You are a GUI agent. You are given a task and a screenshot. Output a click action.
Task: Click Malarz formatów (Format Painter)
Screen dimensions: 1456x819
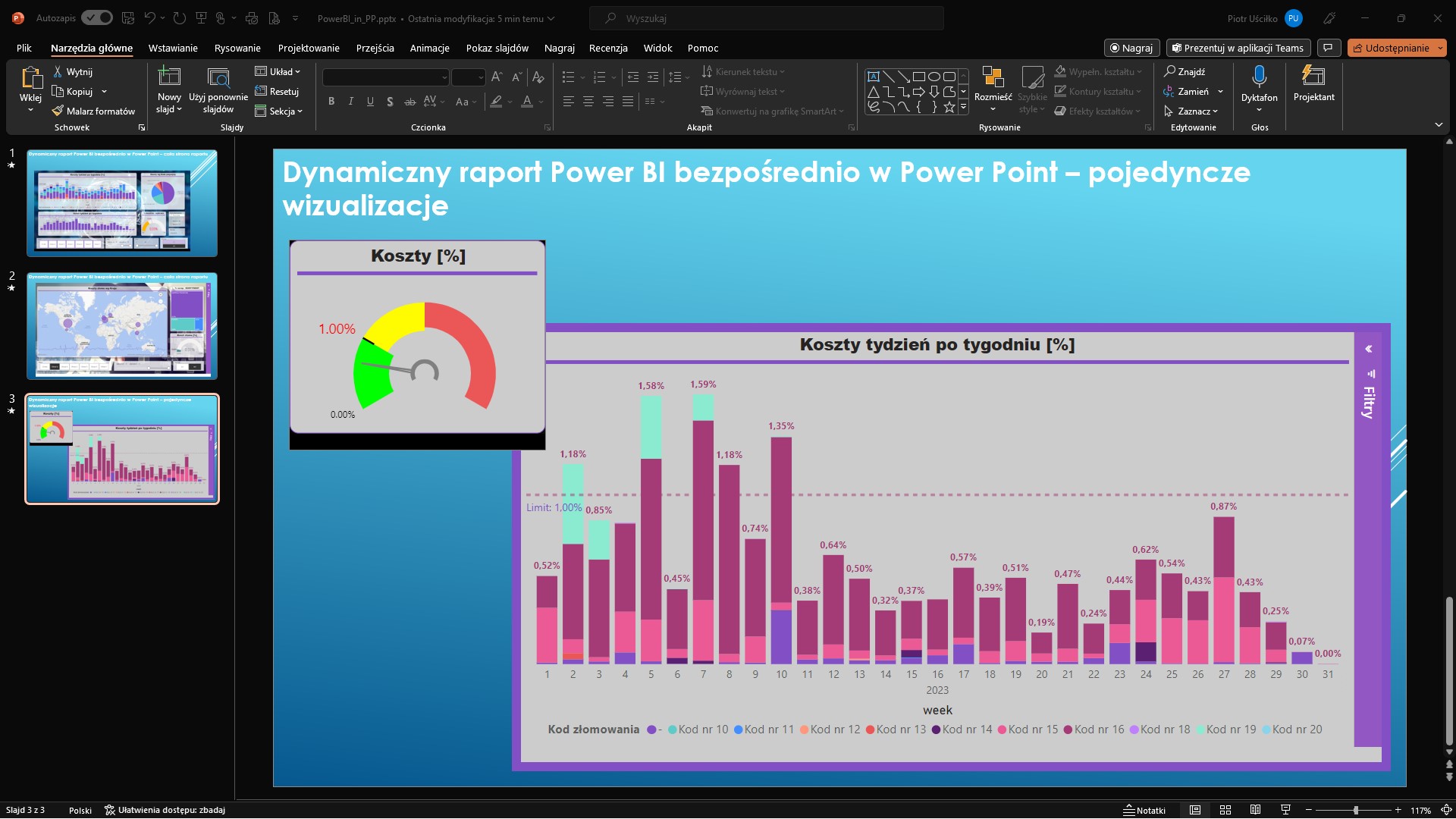click(x=93, y=111)
